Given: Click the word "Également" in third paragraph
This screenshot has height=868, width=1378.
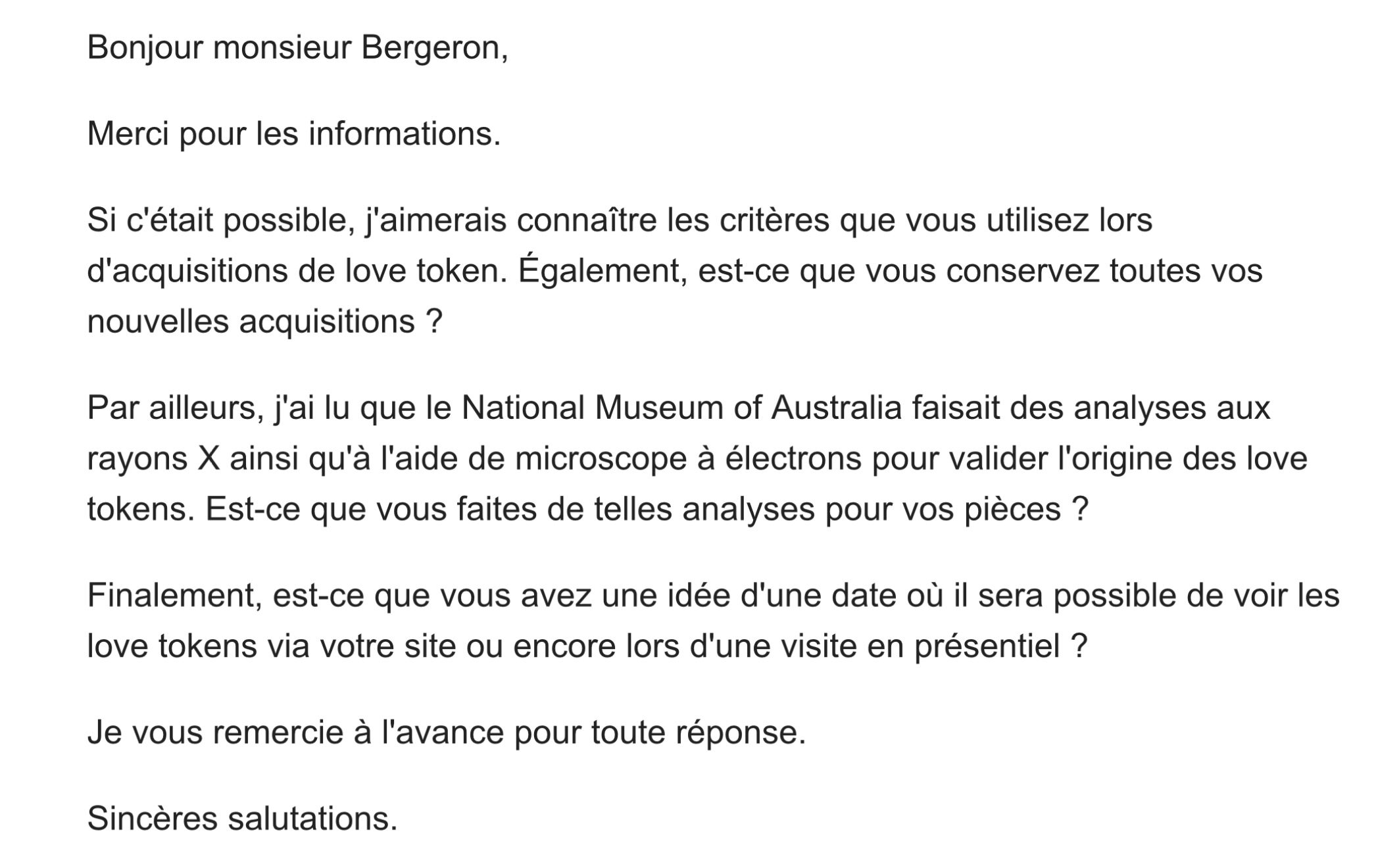Looking at the screenshot, I should click(603, 270).
